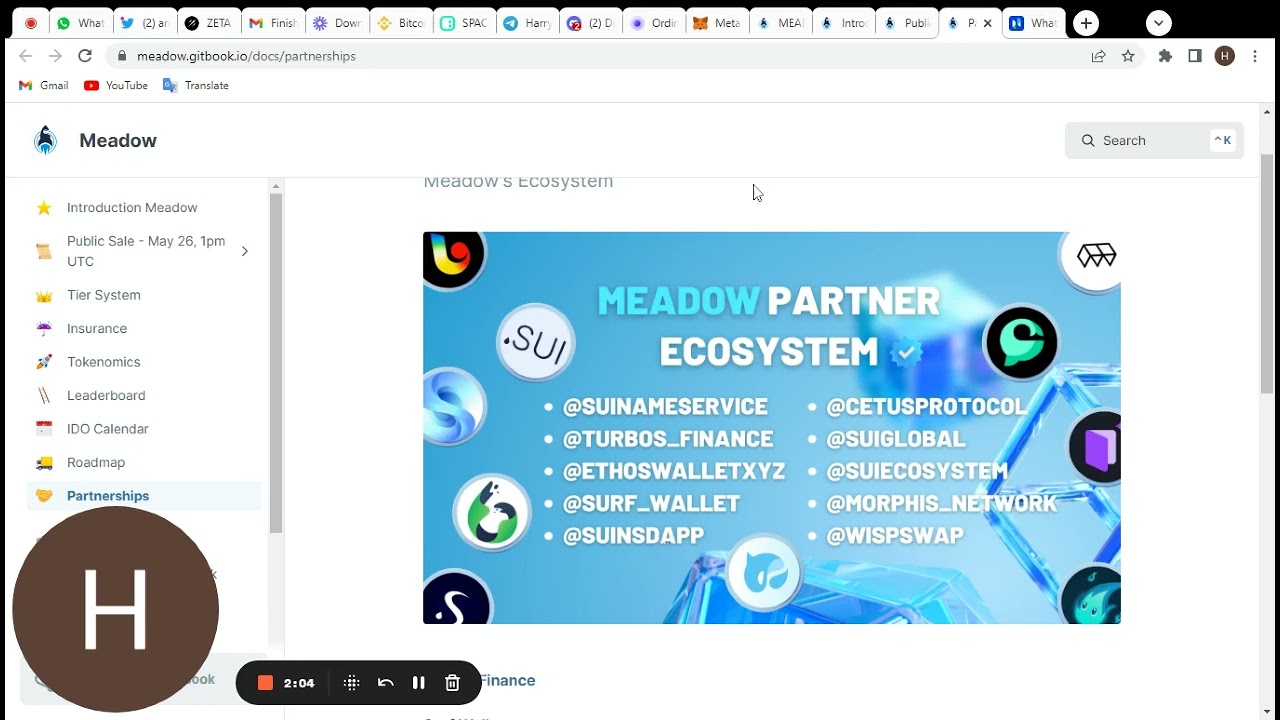Viewport: 1280px width, 720px height.
Task: Open the Roadmap page
Action: pos(96,462)
